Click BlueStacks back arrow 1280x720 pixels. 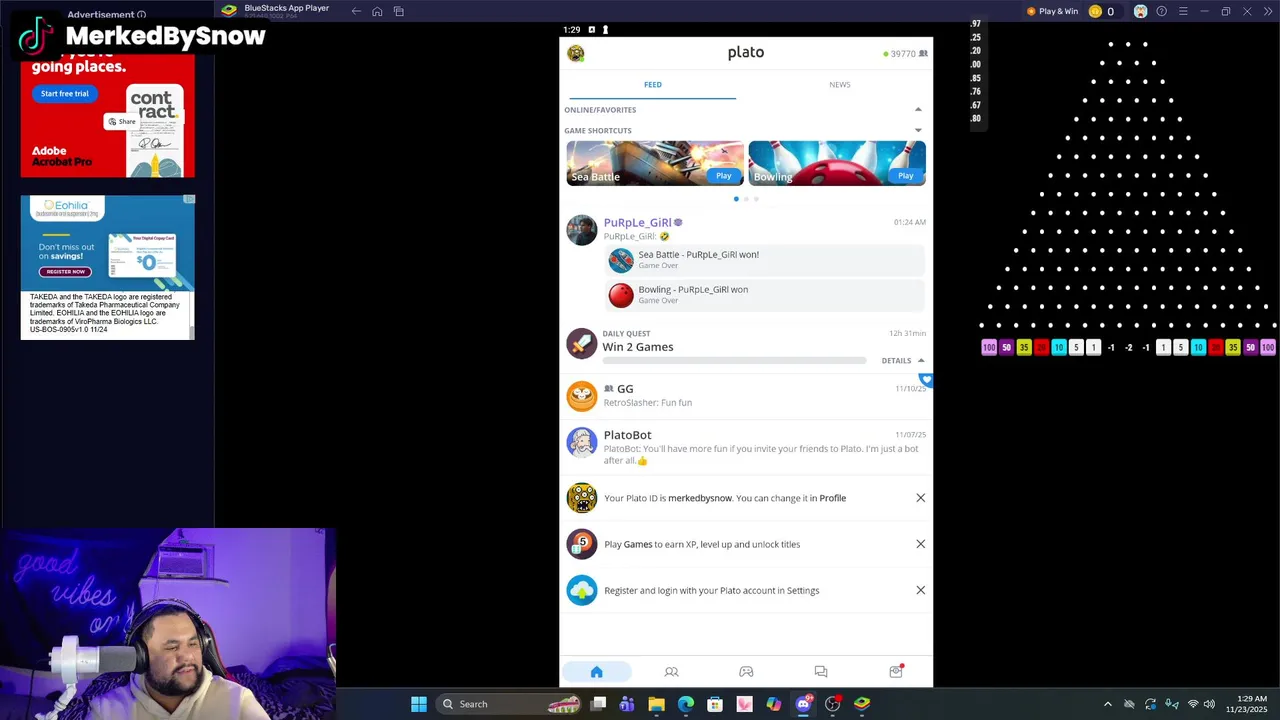click(356, 11)
